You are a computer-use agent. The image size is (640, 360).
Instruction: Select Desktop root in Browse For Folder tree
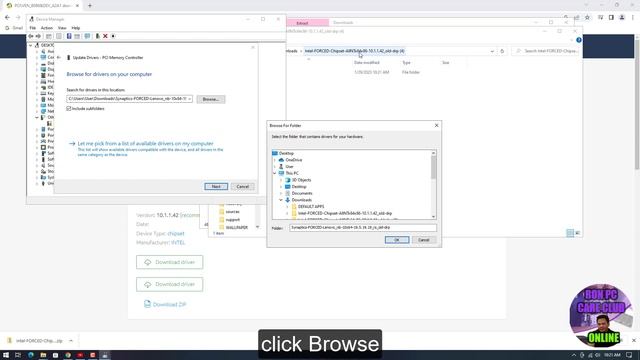(286, 153)
